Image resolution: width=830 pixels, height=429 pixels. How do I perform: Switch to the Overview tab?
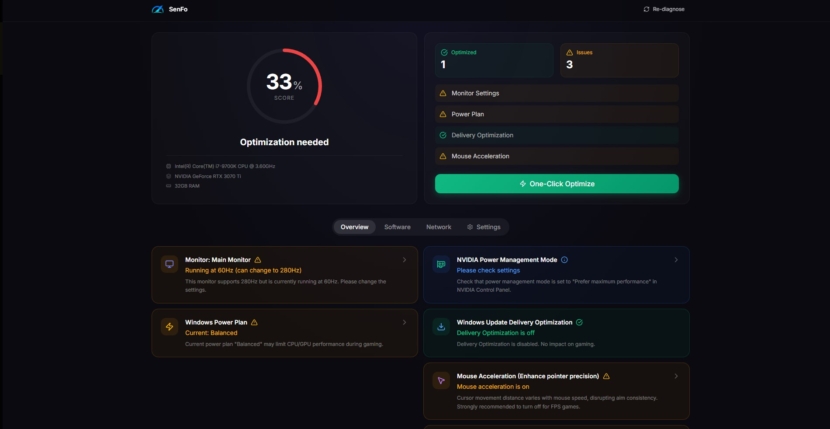pos(354,227)
